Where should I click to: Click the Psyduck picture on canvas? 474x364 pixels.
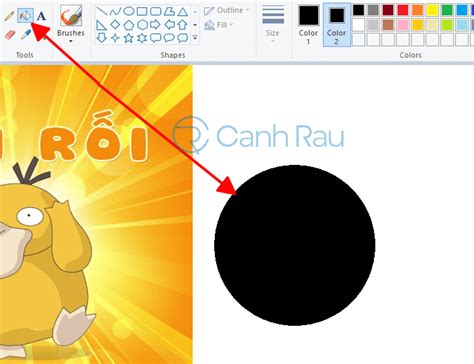tap(96, 214)
